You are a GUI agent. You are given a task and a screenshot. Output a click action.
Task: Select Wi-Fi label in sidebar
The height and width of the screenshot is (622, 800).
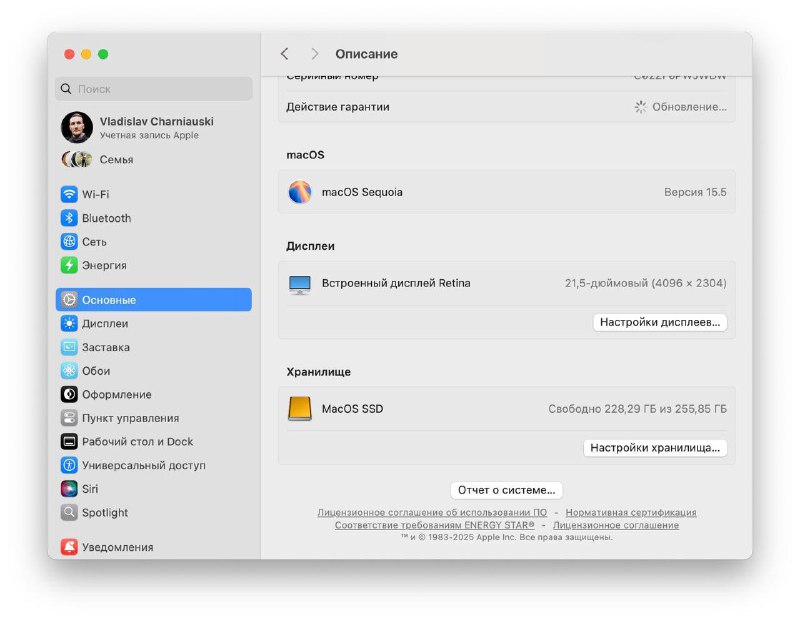click(x=95, y=194)
